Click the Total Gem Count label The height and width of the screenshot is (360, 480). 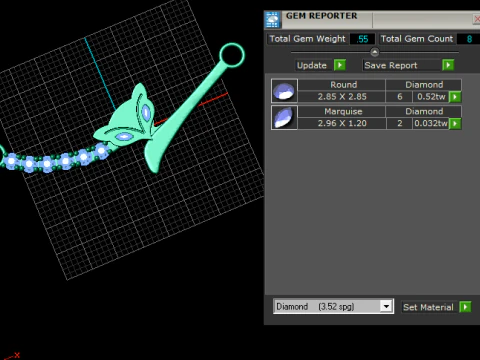417,39
